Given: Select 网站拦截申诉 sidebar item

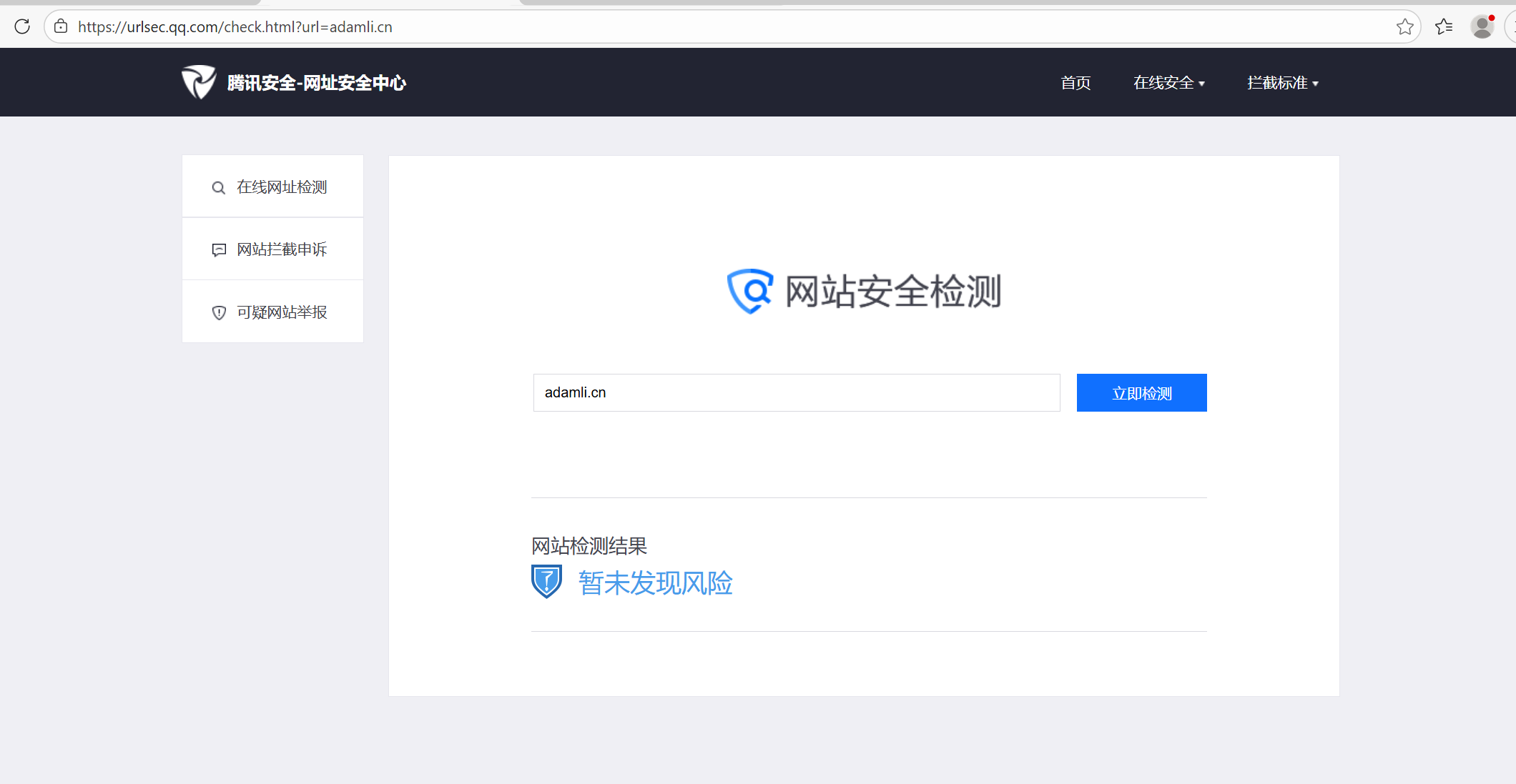Looking at the screenshot, I should (282, 249).
